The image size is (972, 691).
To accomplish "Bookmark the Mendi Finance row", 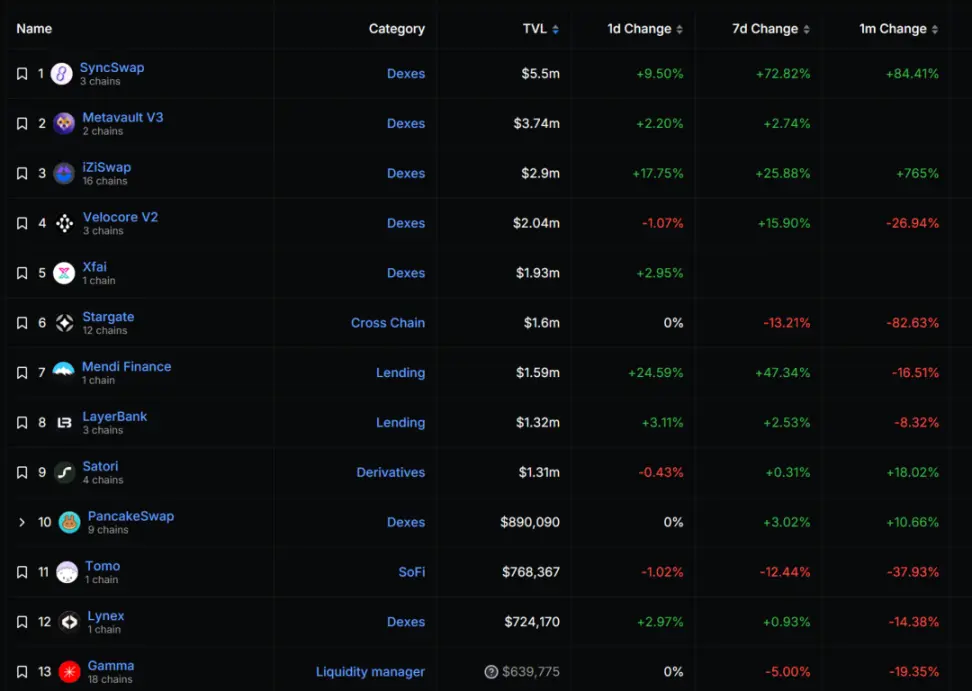I will [22, 372].
